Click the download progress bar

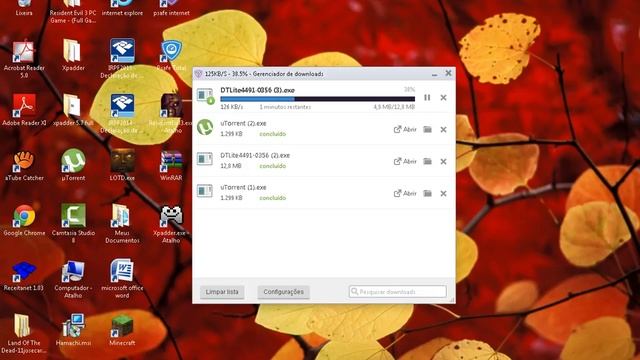click(x=317, y=99)
